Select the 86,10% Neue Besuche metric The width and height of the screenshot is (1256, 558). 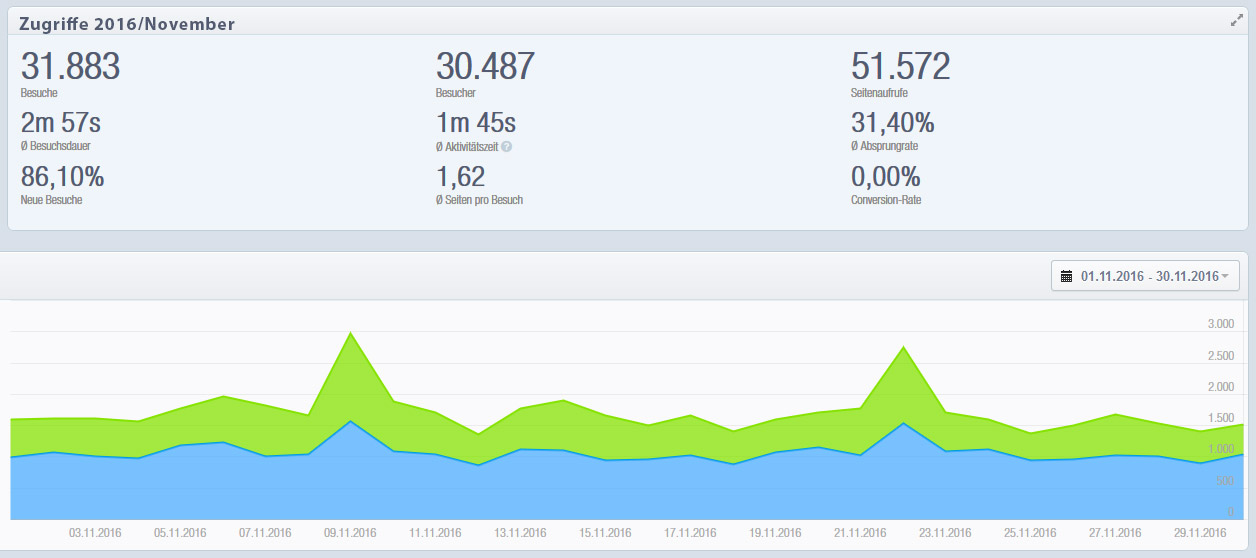(x=62, y=177)
